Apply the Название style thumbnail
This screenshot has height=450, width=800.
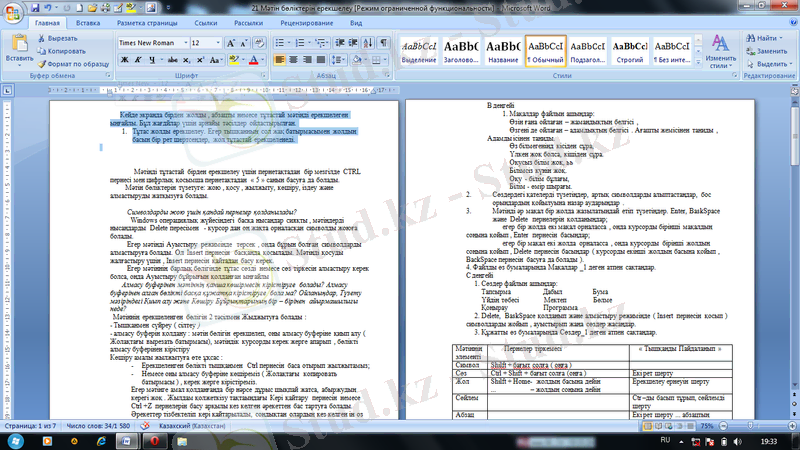tap(504, 50)
